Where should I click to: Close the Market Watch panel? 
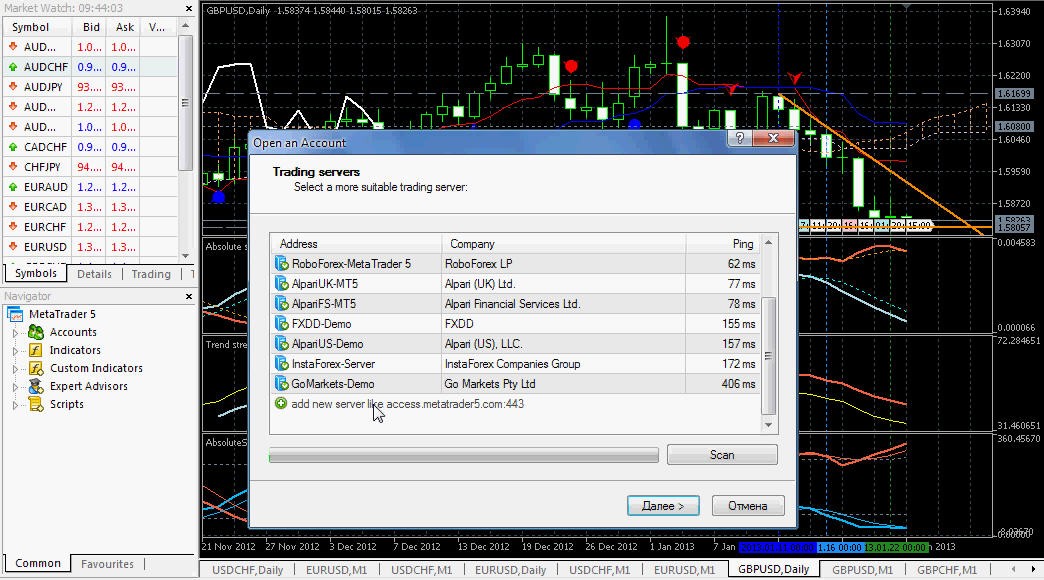(x=189, y=9)
